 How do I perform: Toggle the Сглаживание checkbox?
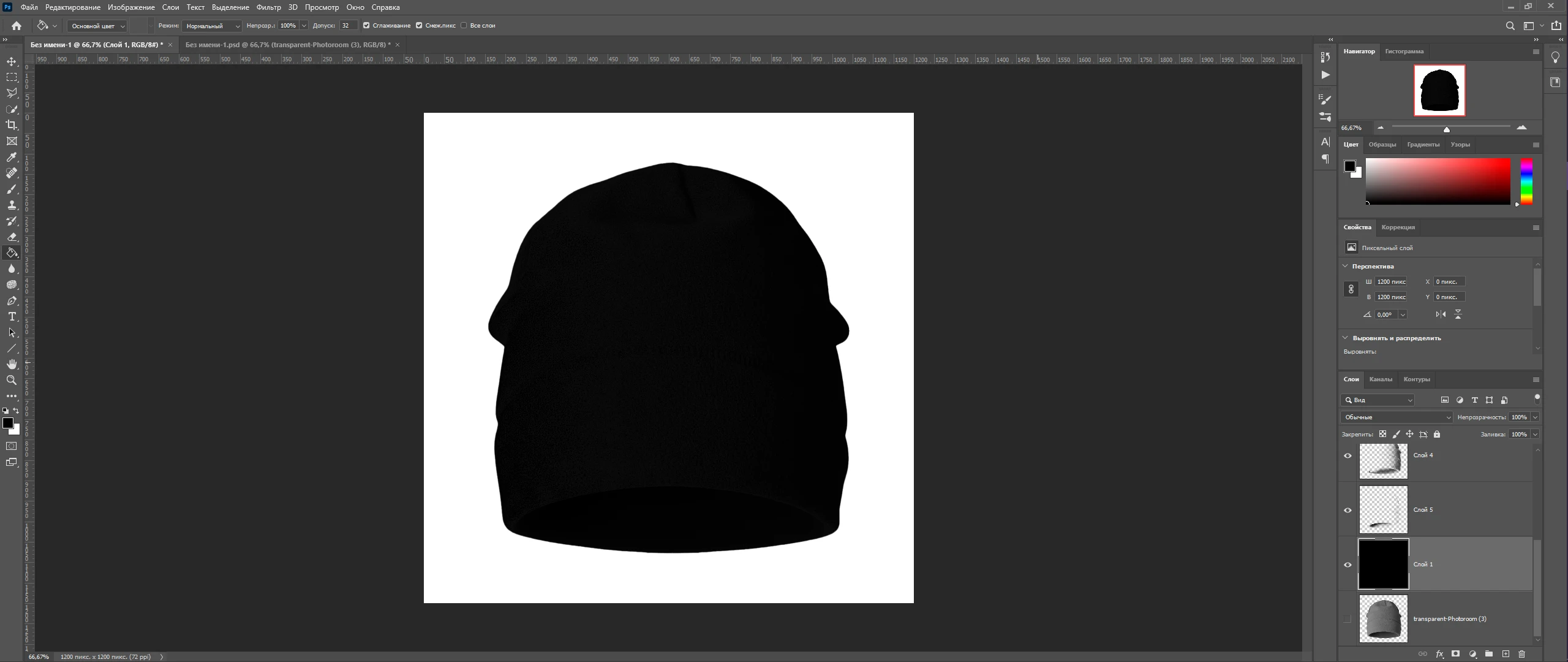(366, 26)
